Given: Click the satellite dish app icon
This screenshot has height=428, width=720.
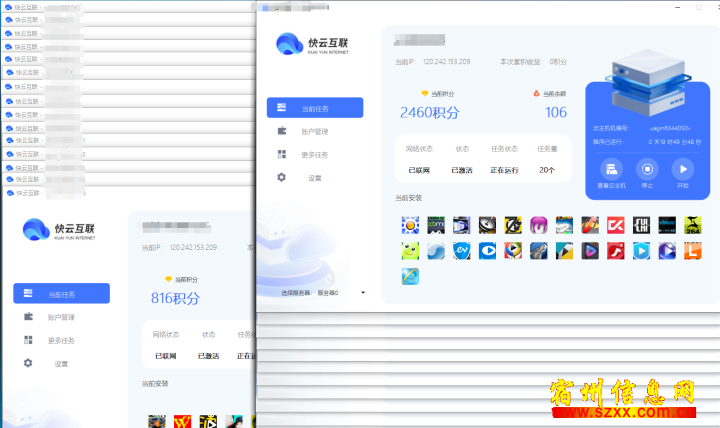Looking at the screenshot, I should (487, 225).
